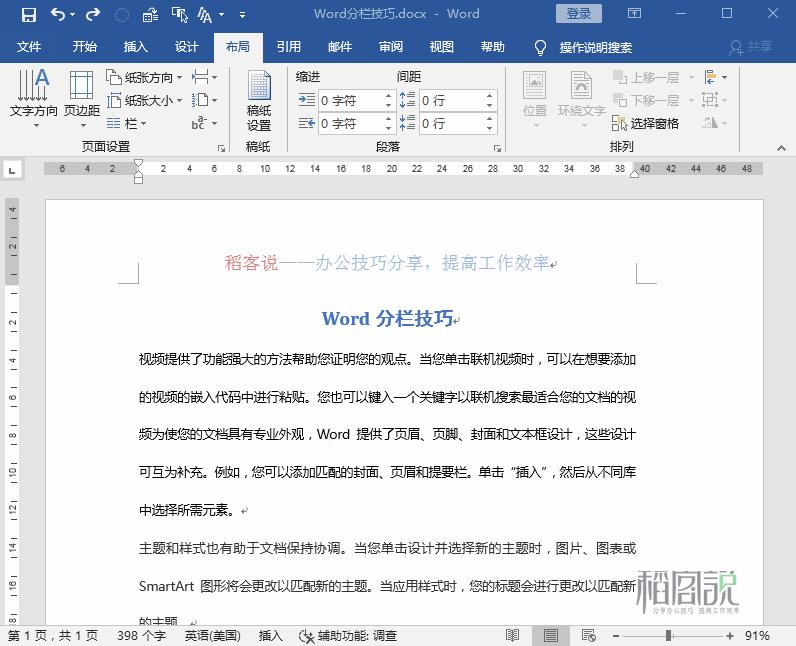This screenshot has height=646, width=796.
Task: Open the 帮助 tab
Action: (493, 47)
